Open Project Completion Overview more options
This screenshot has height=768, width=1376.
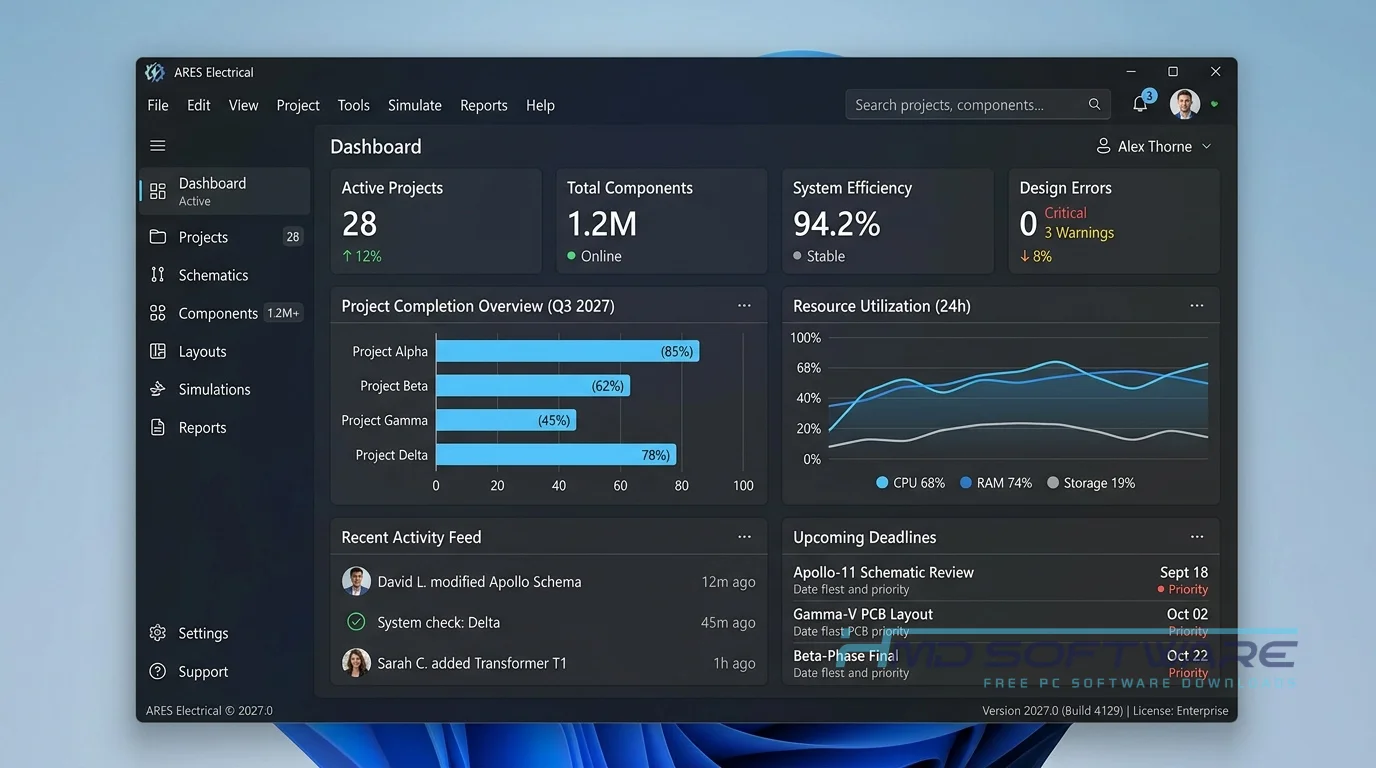744,306
